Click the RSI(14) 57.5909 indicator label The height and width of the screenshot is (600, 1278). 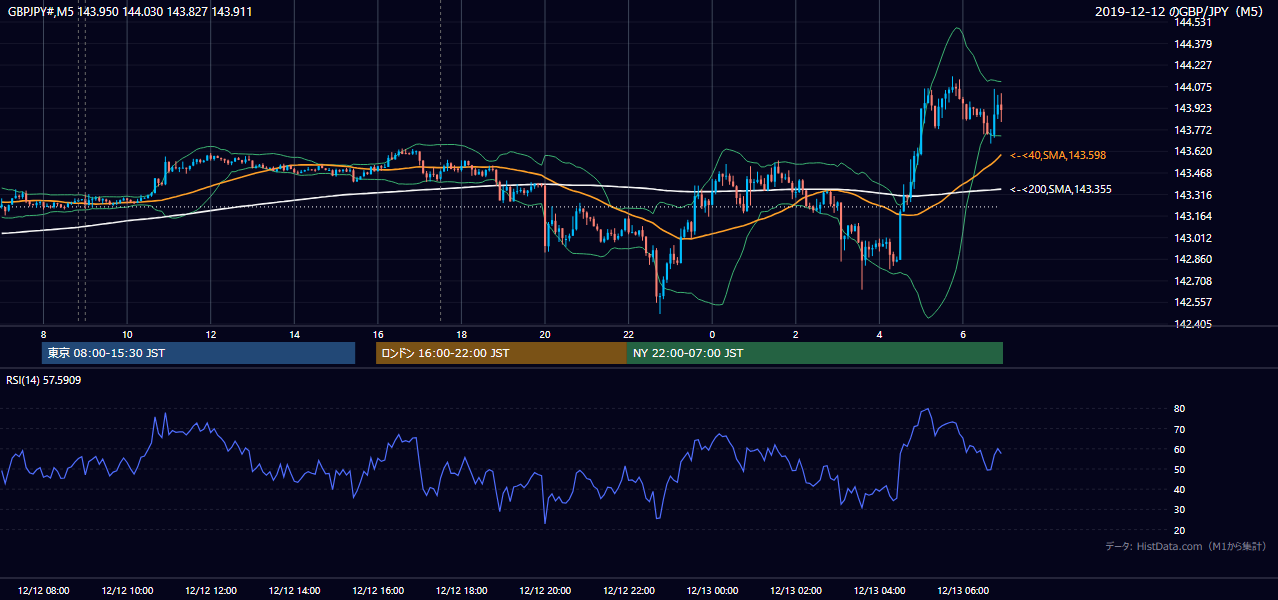tap(44, 380)
